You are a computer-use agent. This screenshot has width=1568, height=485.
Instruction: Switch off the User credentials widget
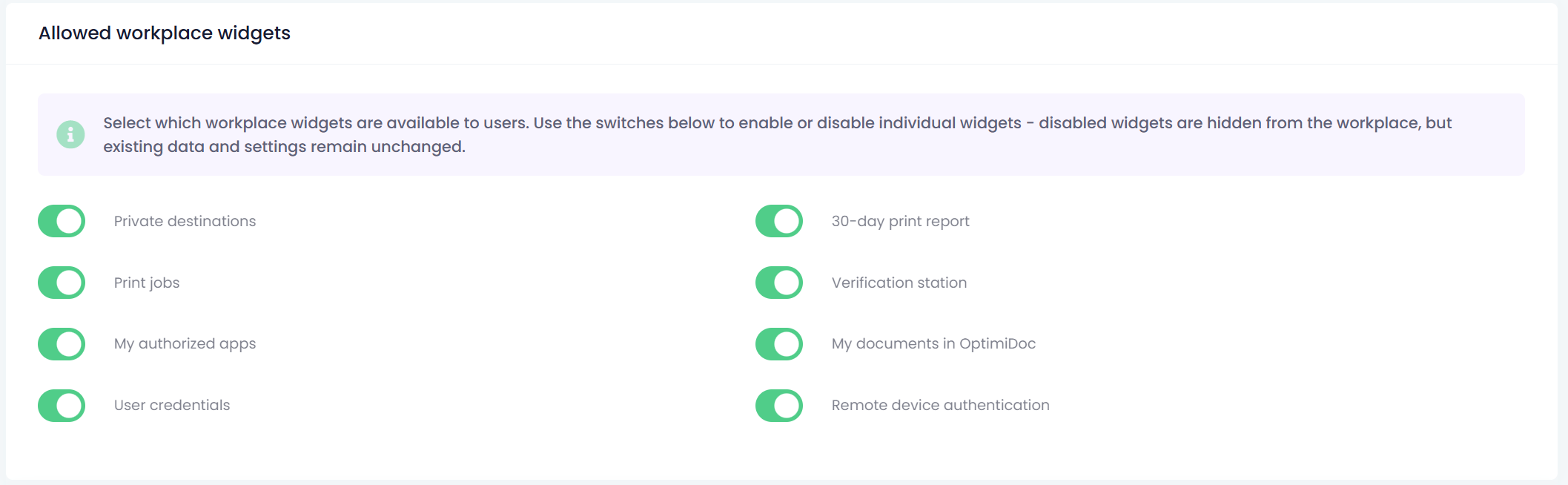(62, 406)
